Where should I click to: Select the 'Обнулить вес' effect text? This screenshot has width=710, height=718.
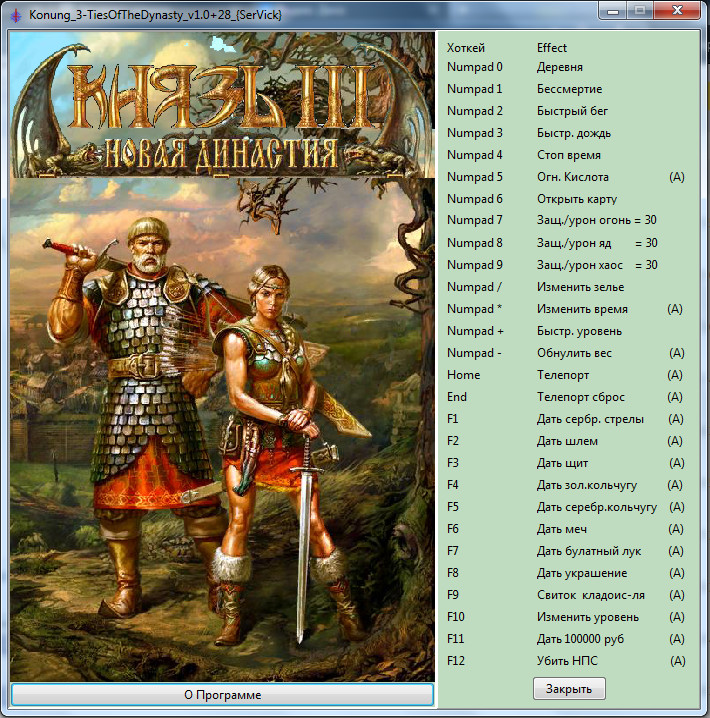[x=574, y=353]
